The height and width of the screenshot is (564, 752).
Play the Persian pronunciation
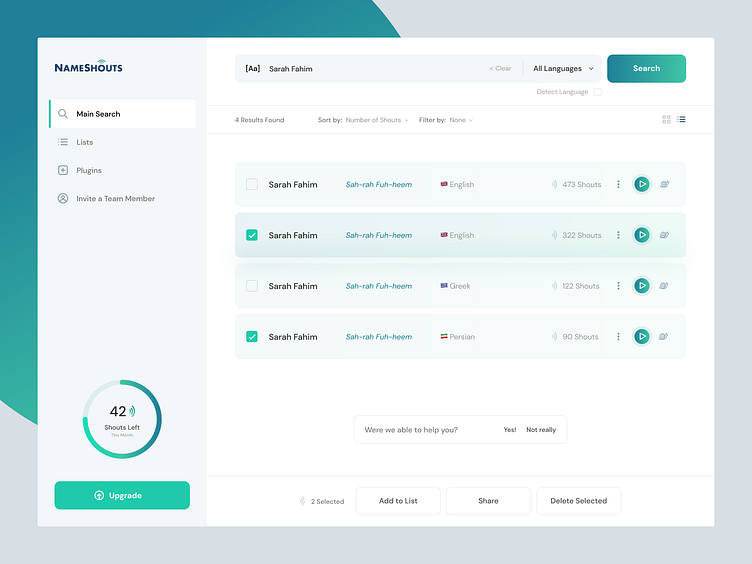click(642, 337)
